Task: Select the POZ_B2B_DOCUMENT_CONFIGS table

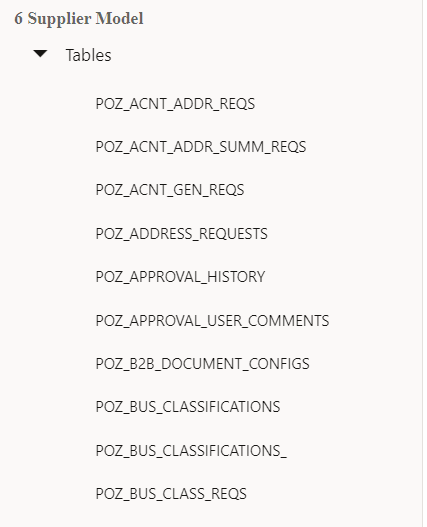Action: point(202,364)
